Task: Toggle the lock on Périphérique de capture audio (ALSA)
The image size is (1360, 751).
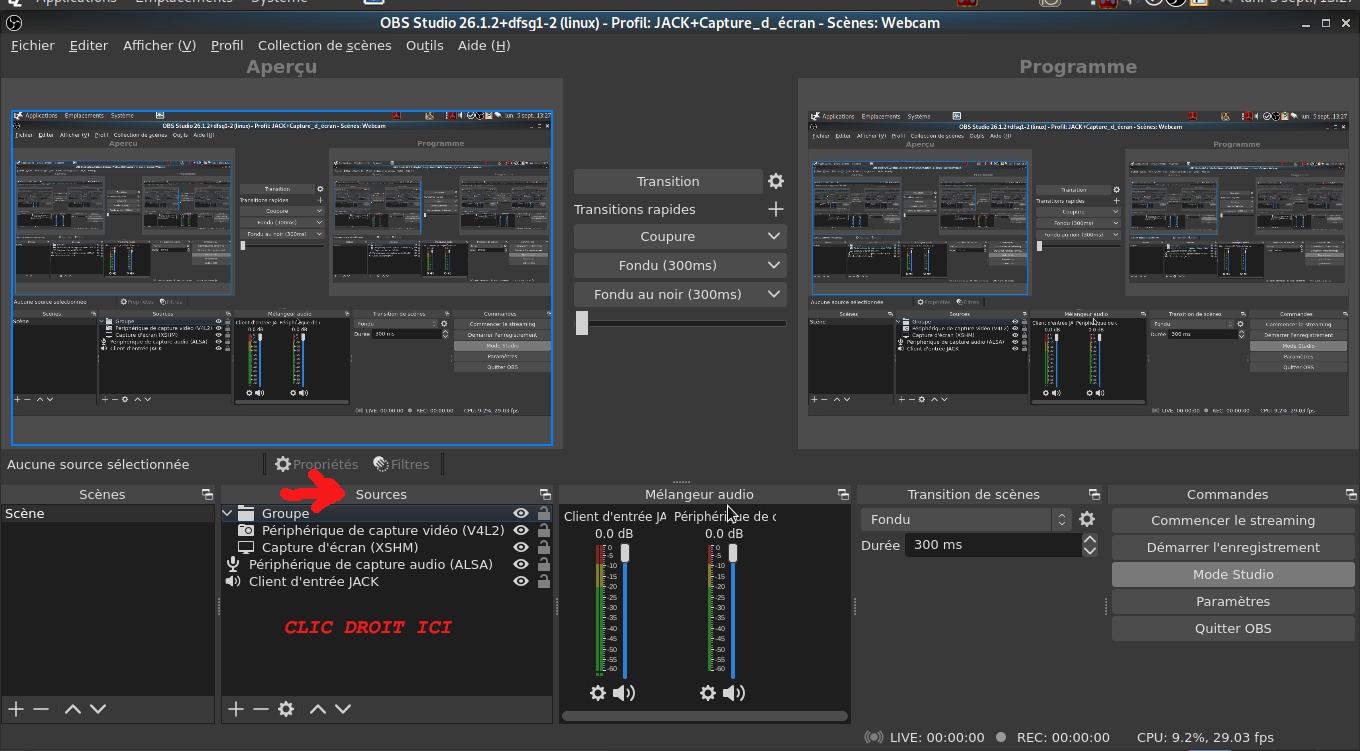Action: pyautogui.click(x=544, y=565)
